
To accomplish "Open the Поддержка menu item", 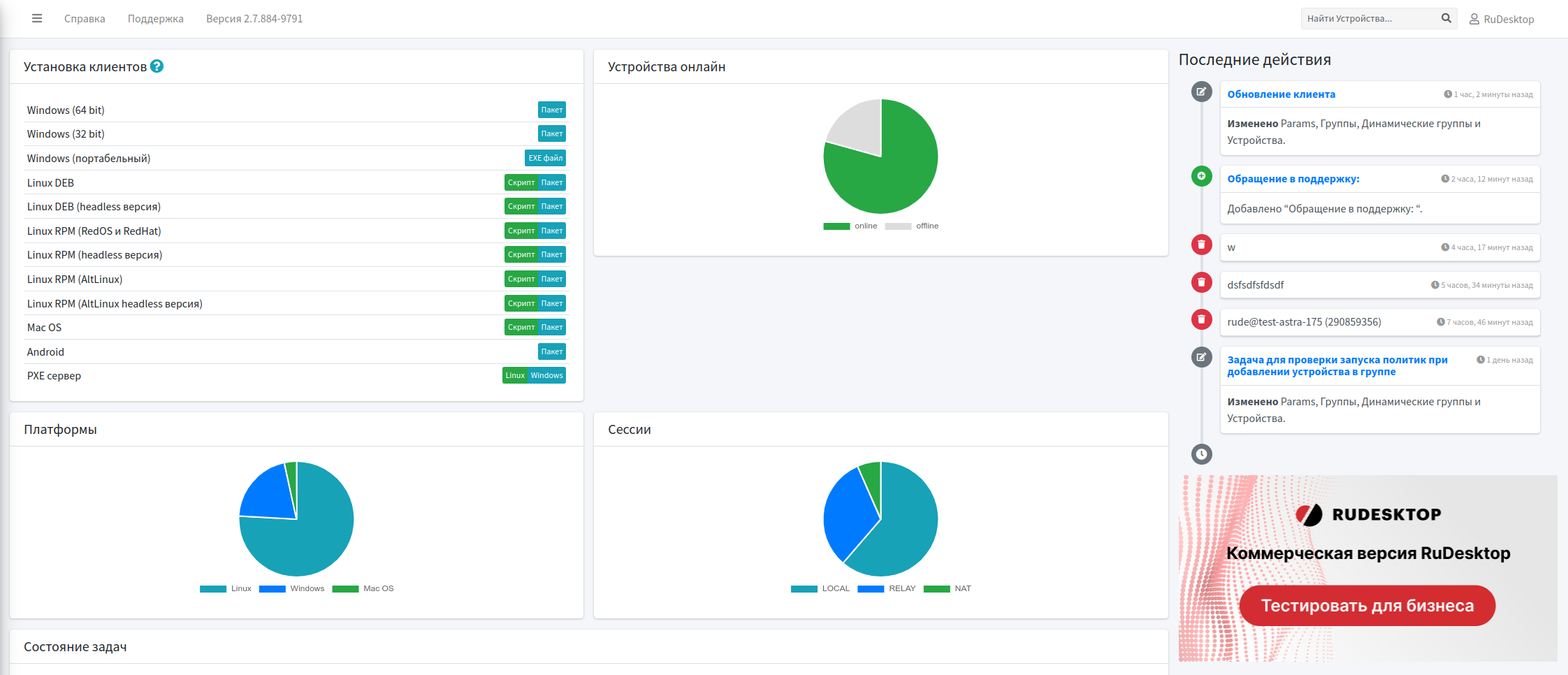I will point(156,19).
